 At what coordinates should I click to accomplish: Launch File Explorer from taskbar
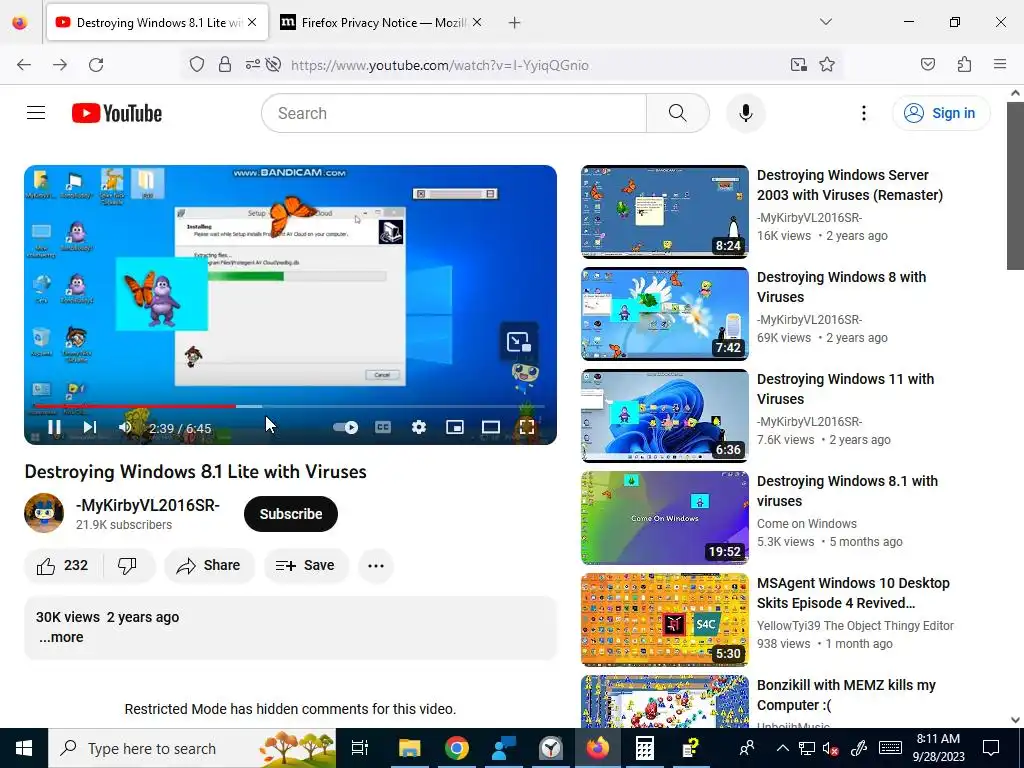409,748
